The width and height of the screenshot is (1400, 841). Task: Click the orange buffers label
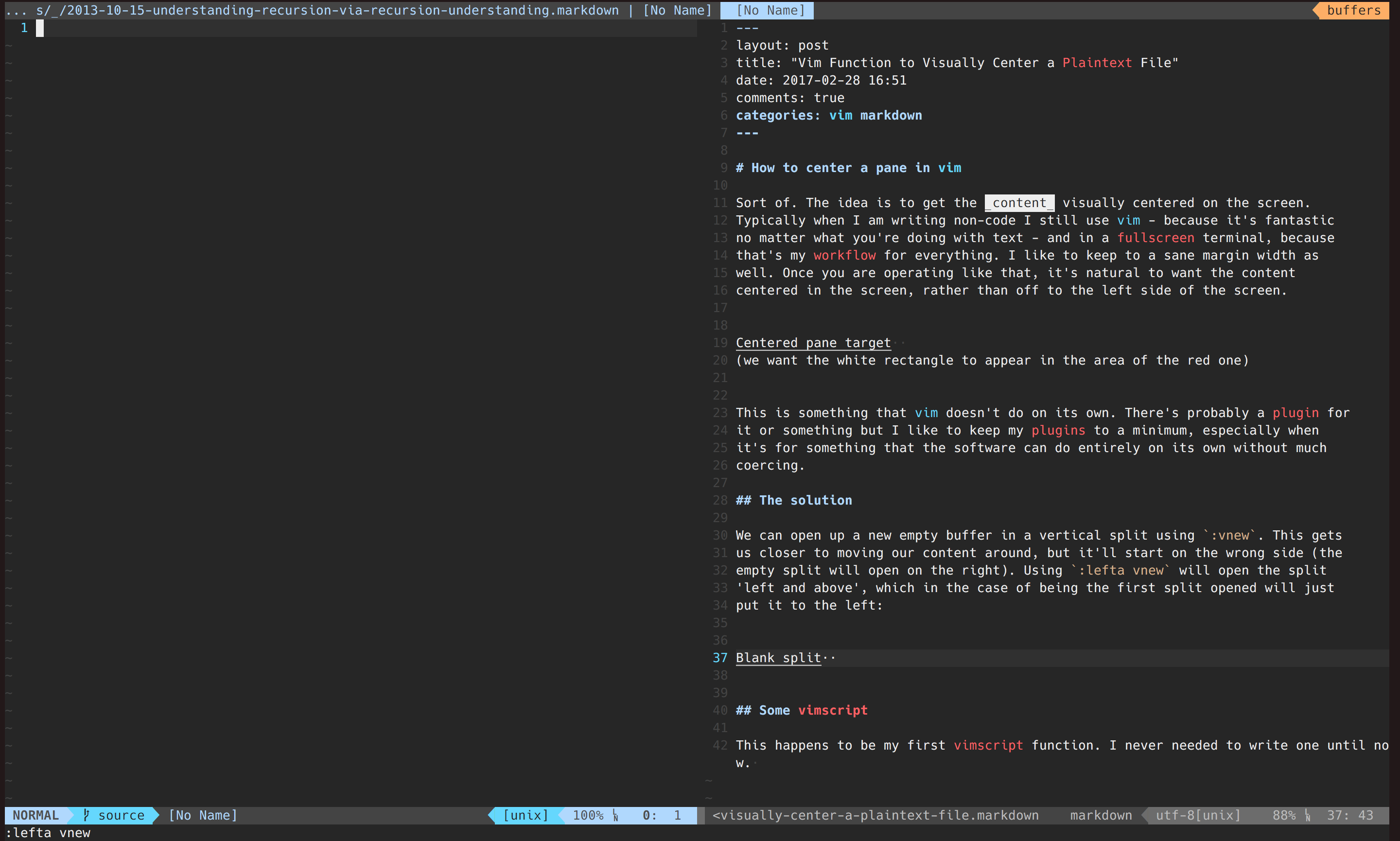(x=1353, y=10)
